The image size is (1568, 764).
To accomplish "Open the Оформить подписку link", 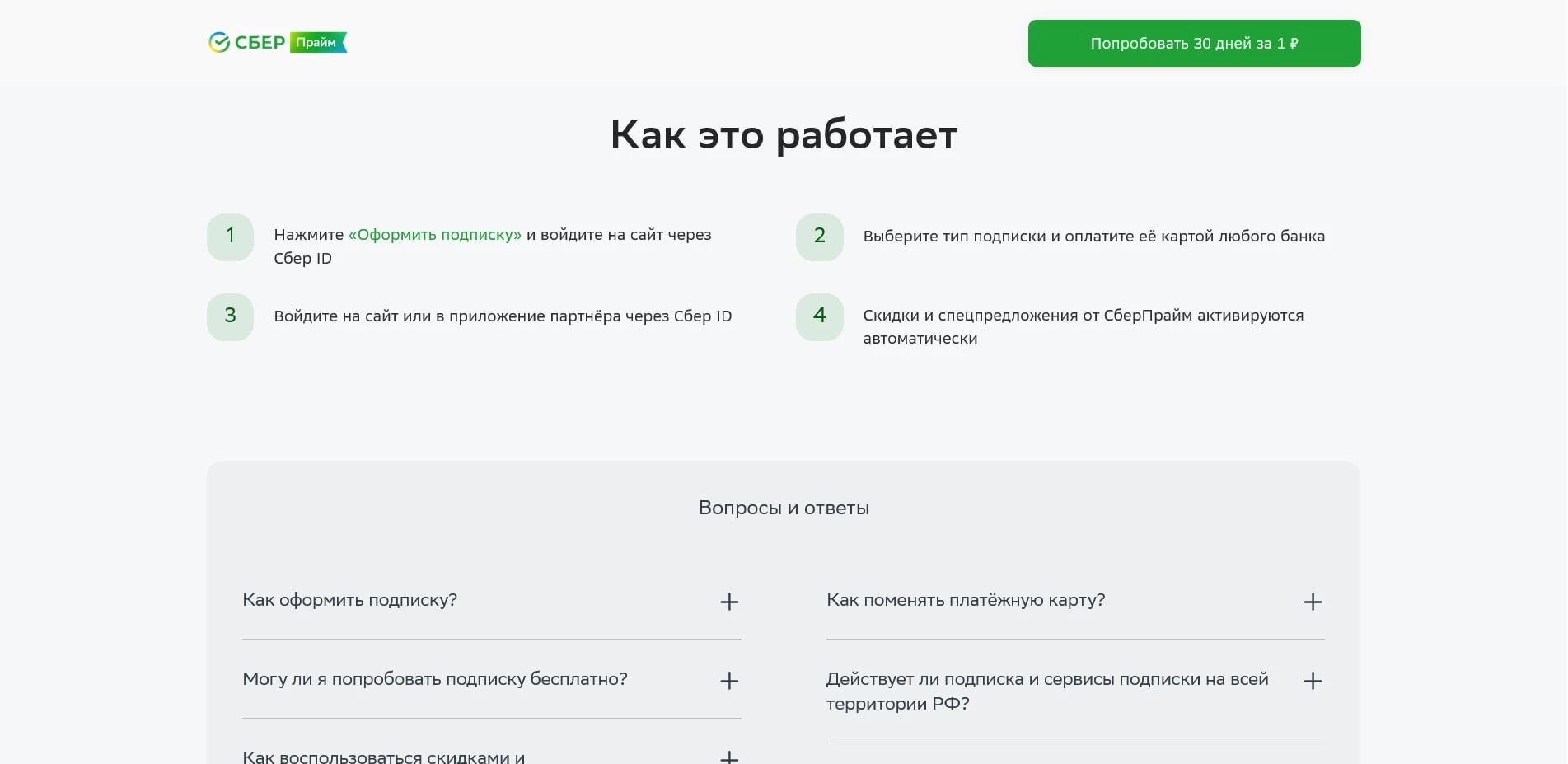I will click(x=435, y=235).
